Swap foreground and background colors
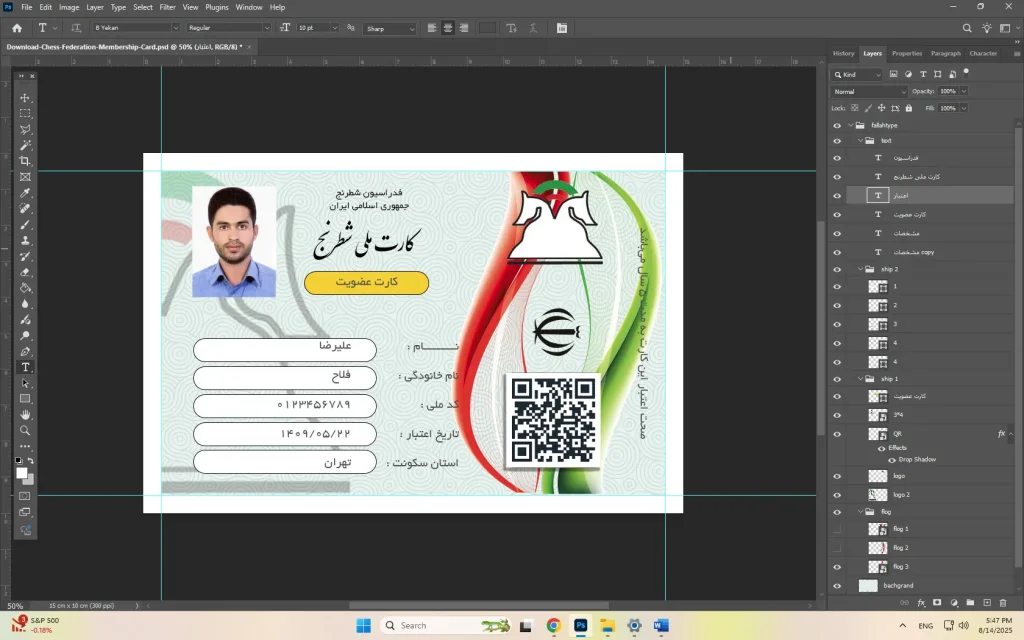1024x640 pixels. click(x=31, y=461)
